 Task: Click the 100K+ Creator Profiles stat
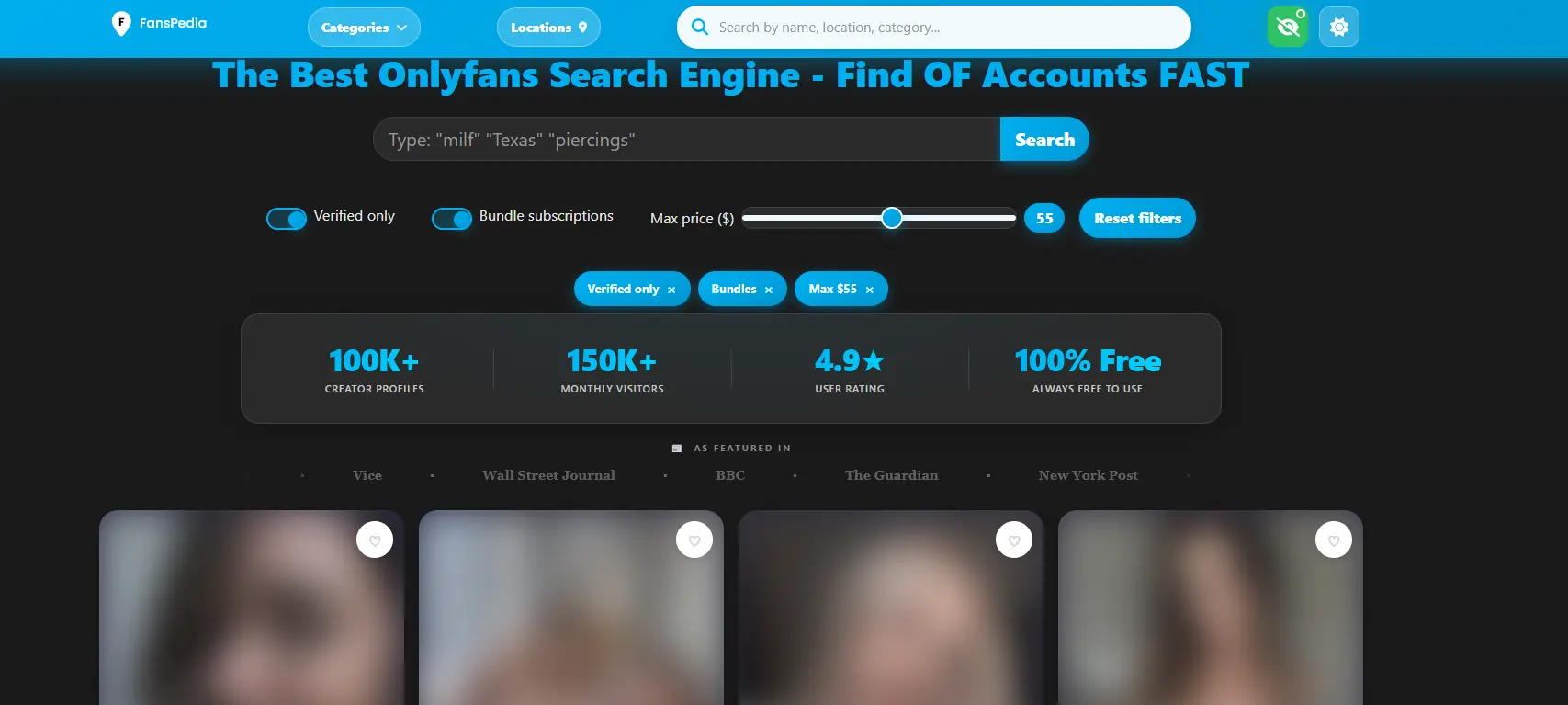click(375, 370)
